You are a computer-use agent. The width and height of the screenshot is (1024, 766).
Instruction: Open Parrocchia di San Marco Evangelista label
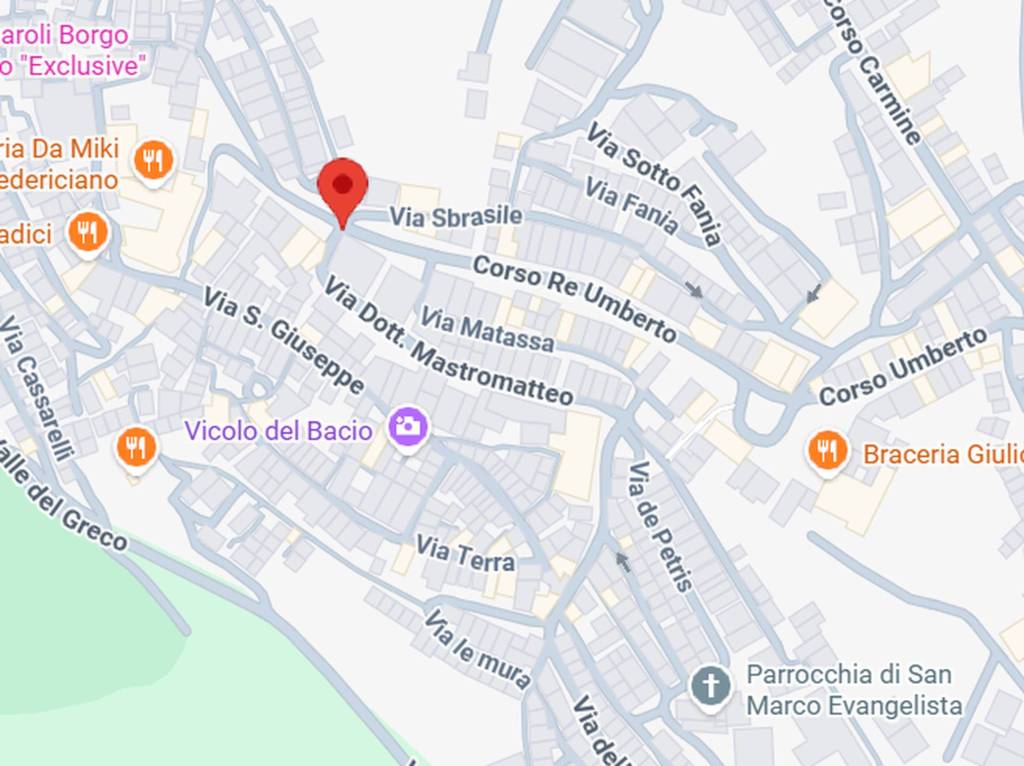(854, 690)
